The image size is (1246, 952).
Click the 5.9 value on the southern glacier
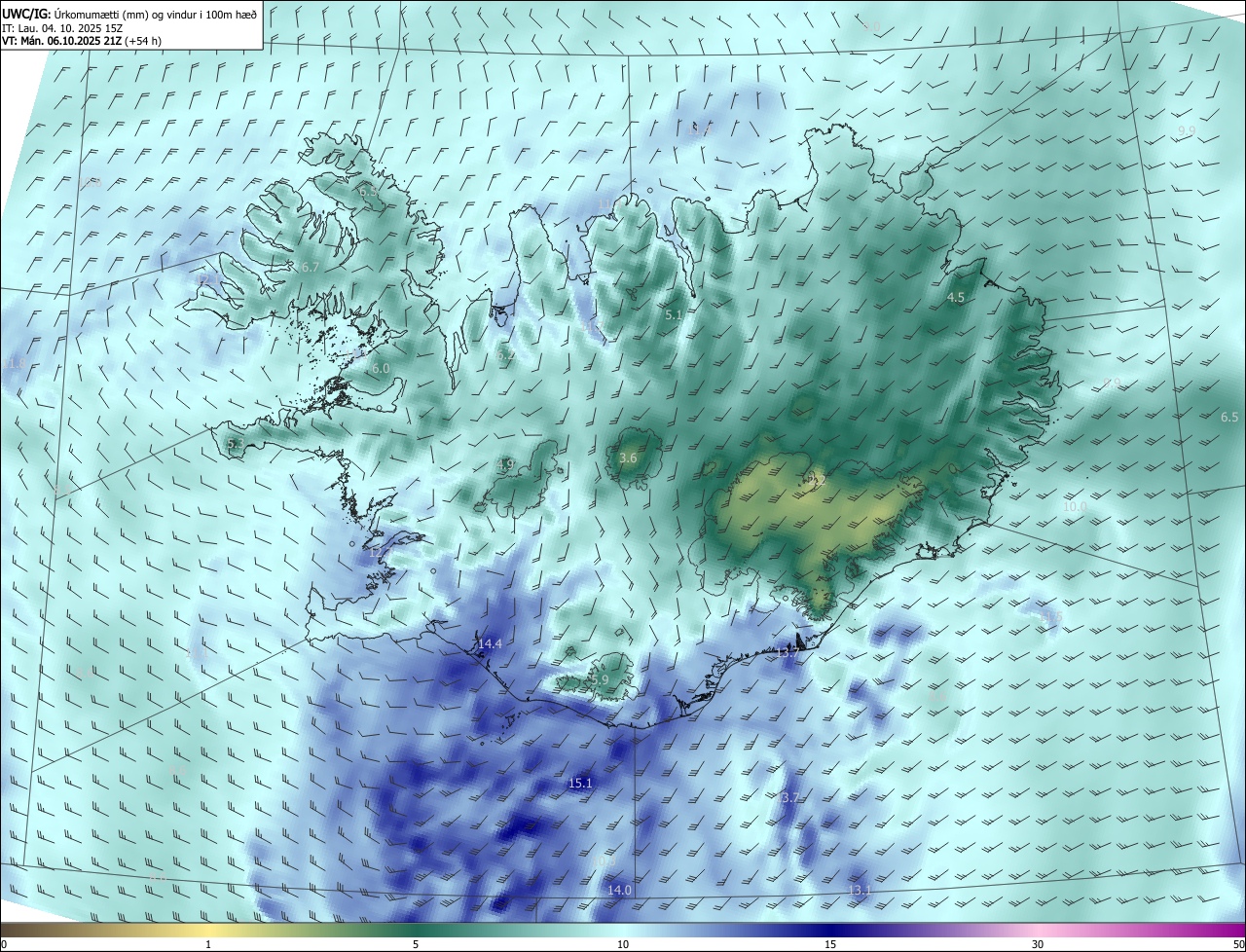point(600,680)
